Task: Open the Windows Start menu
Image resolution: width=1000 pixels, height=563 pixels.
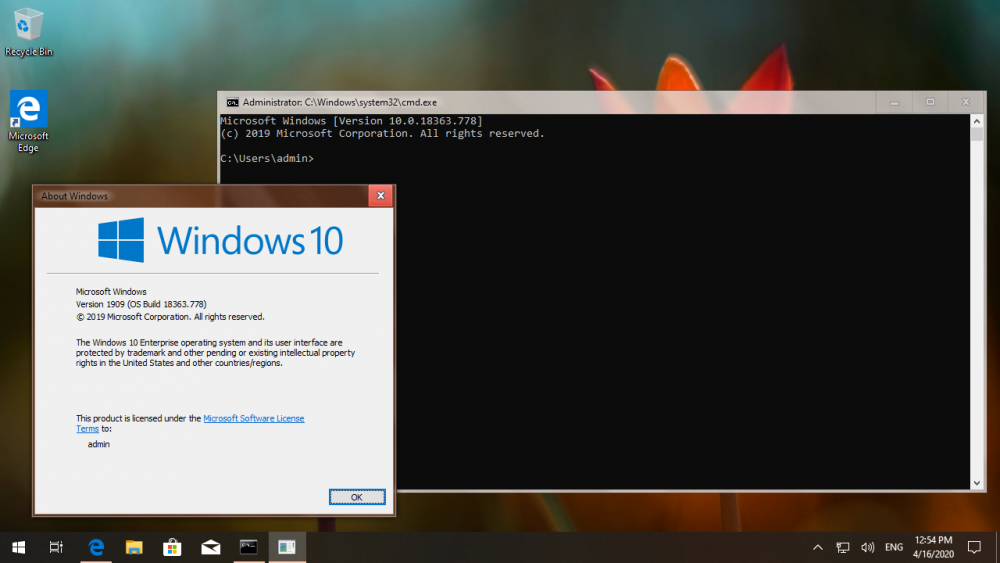Action: [x=18, y=547]
